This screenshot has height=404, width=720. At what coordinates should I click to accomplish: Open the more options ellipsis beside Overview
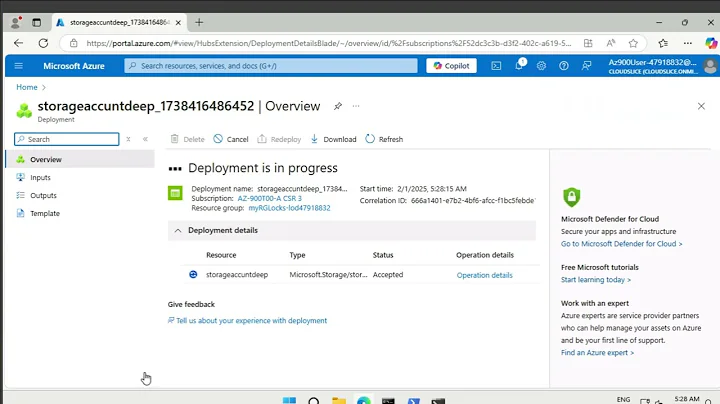[x=356, y=106]
